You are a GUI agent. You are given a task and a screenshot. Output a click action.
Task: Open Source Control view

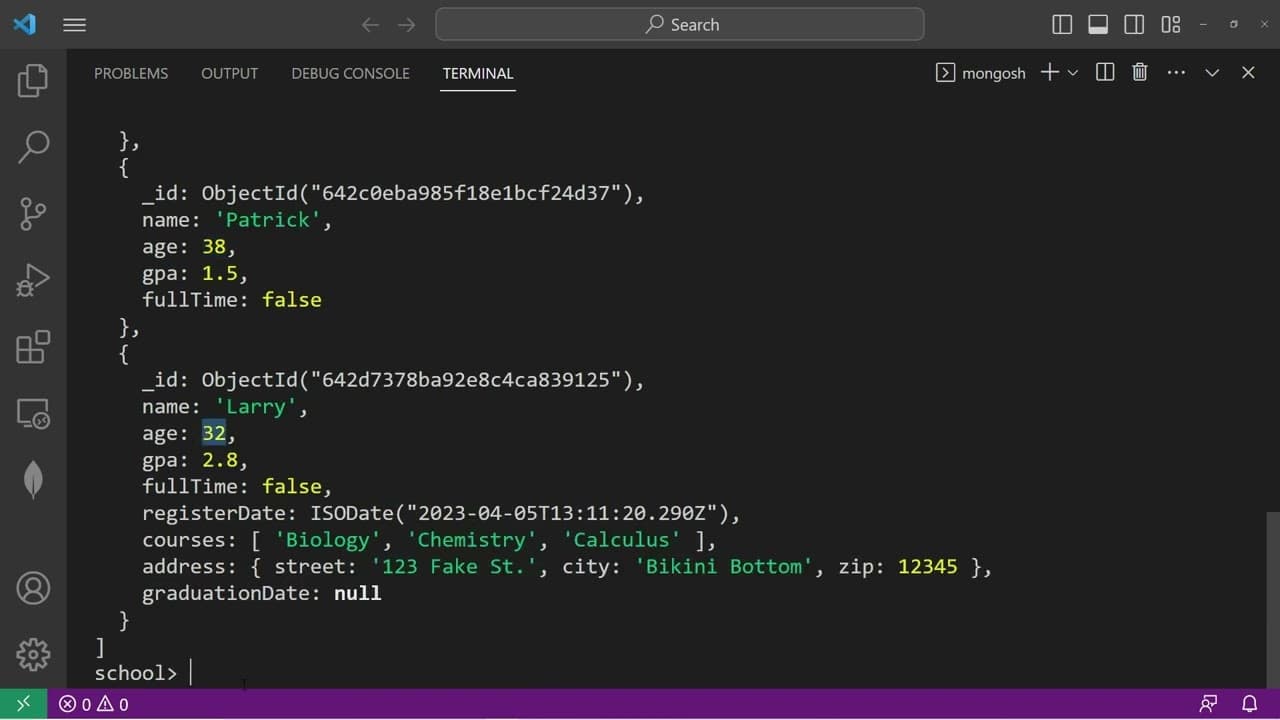click(x=33, y=213)
